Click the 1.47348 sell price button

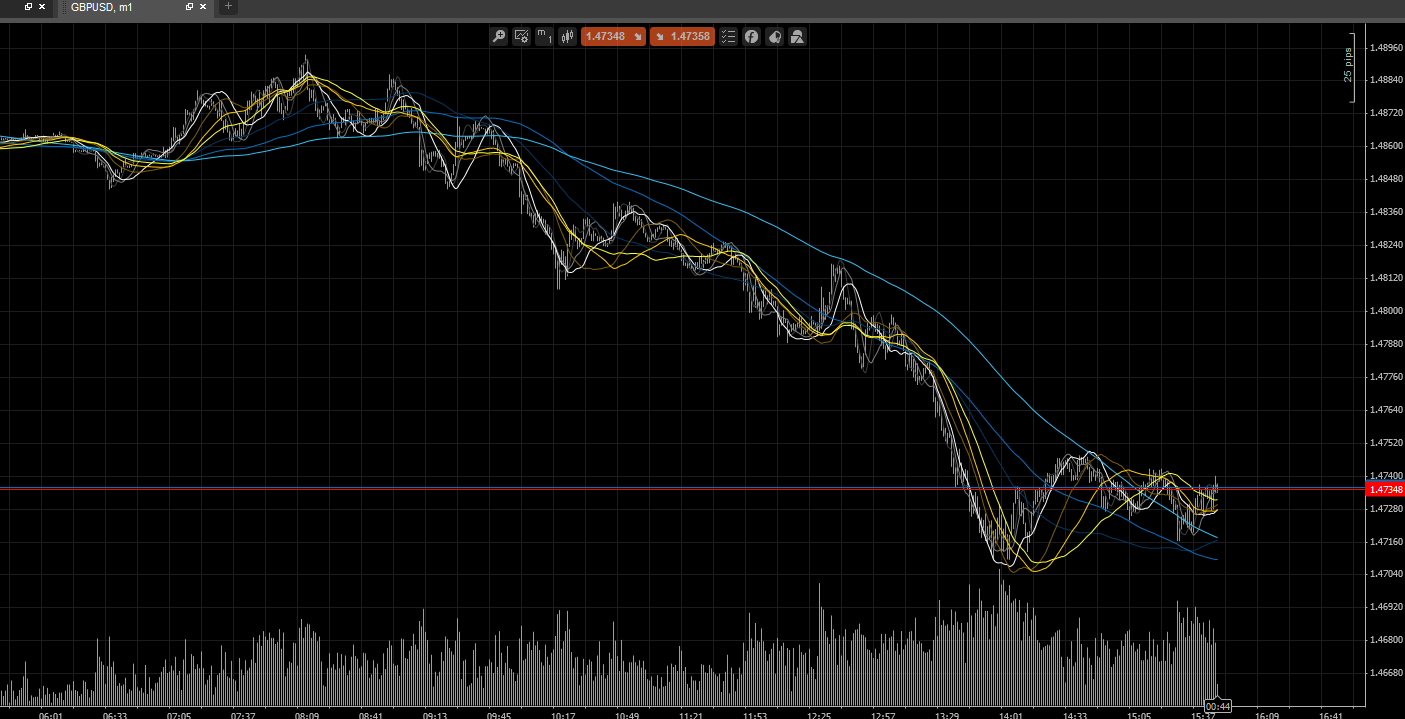click(x=612, y=36)
